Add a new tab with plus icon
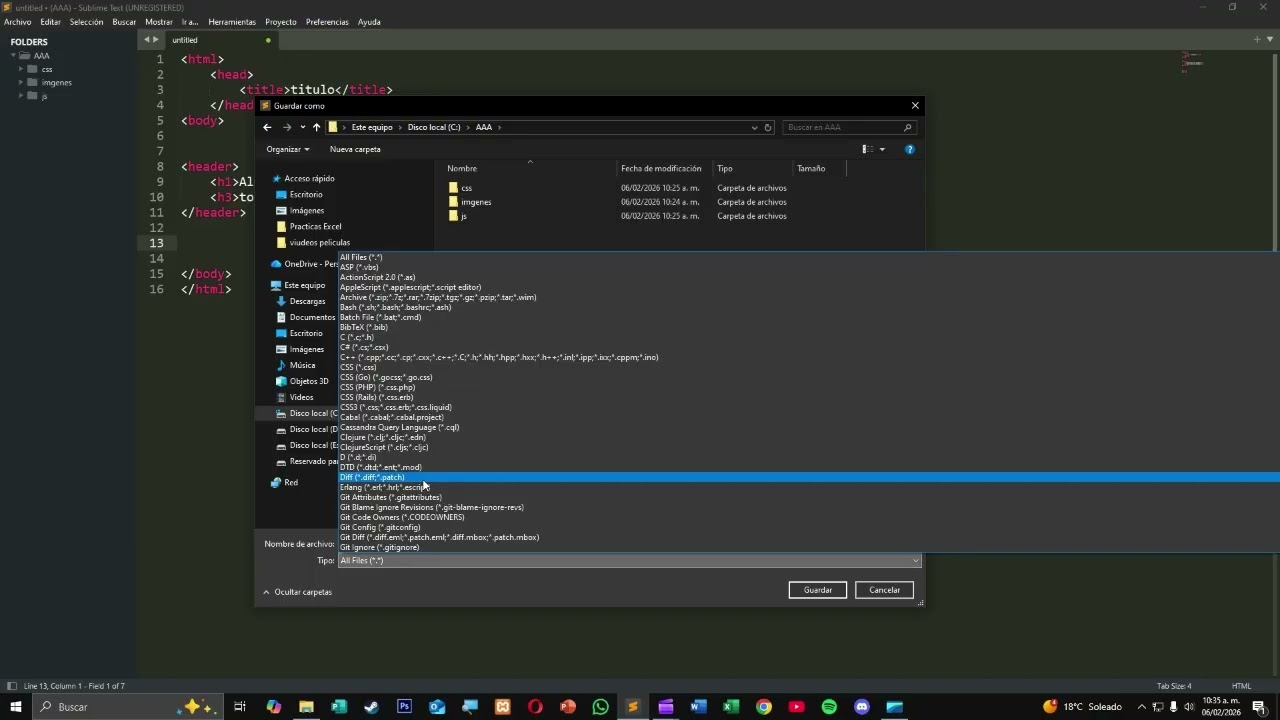 point(1257,40)
